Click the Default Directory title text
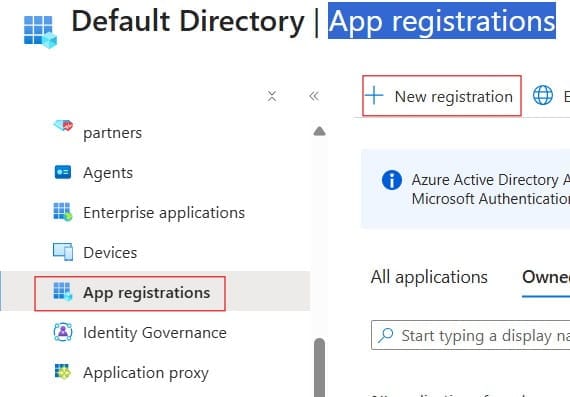This screenshot has width=570, height=397. pos(188,21)
